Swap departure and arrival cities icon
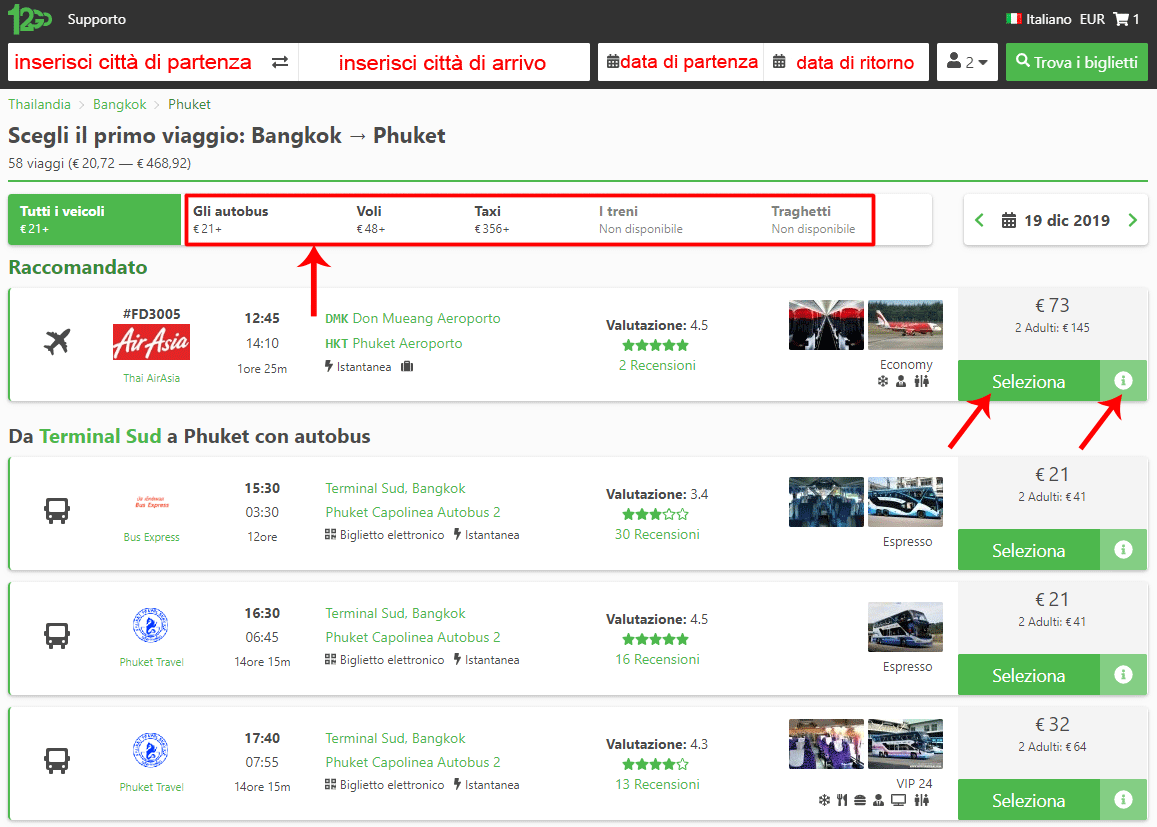Screen dimensions: 1157x827 click(x=280, y=63)
